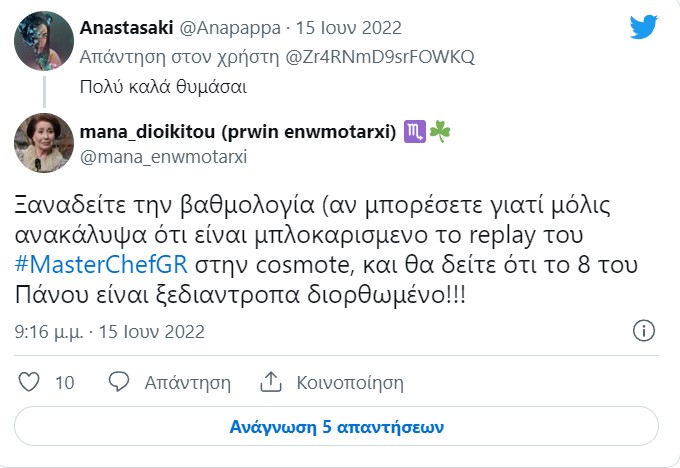
Task: Click the Twitter bird logo
Action: point(643,26)
